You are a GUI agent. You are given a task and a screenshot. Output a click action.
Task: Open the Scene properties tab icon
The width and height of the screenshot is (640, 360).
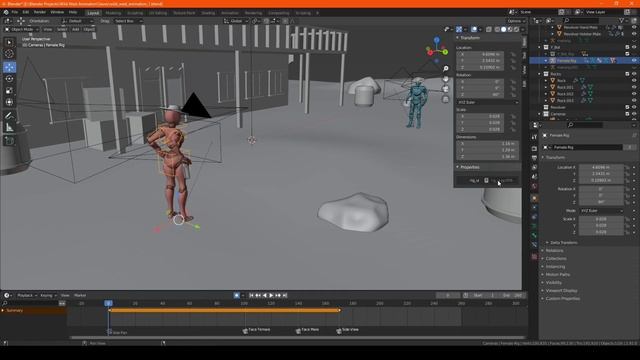[534, 177]
